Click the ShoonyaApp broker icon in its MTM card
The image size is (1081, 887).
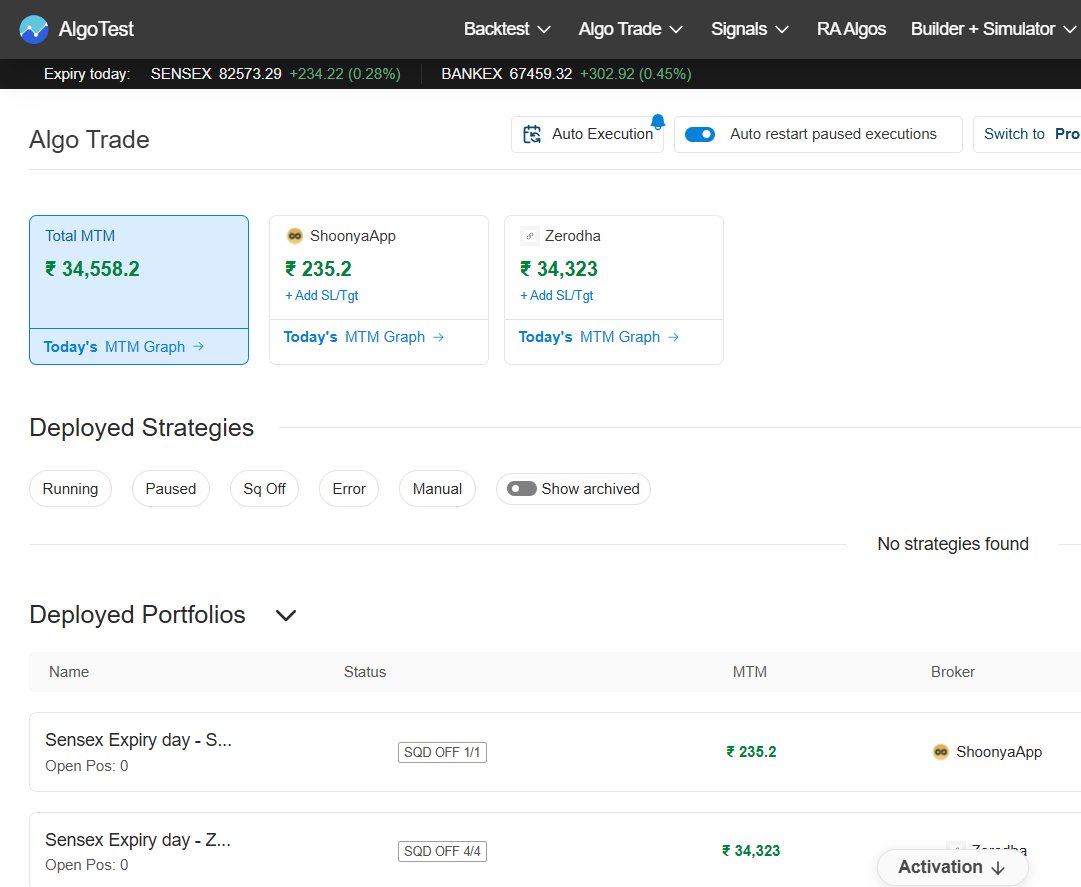pyautogui.click(x=294, y=235)
